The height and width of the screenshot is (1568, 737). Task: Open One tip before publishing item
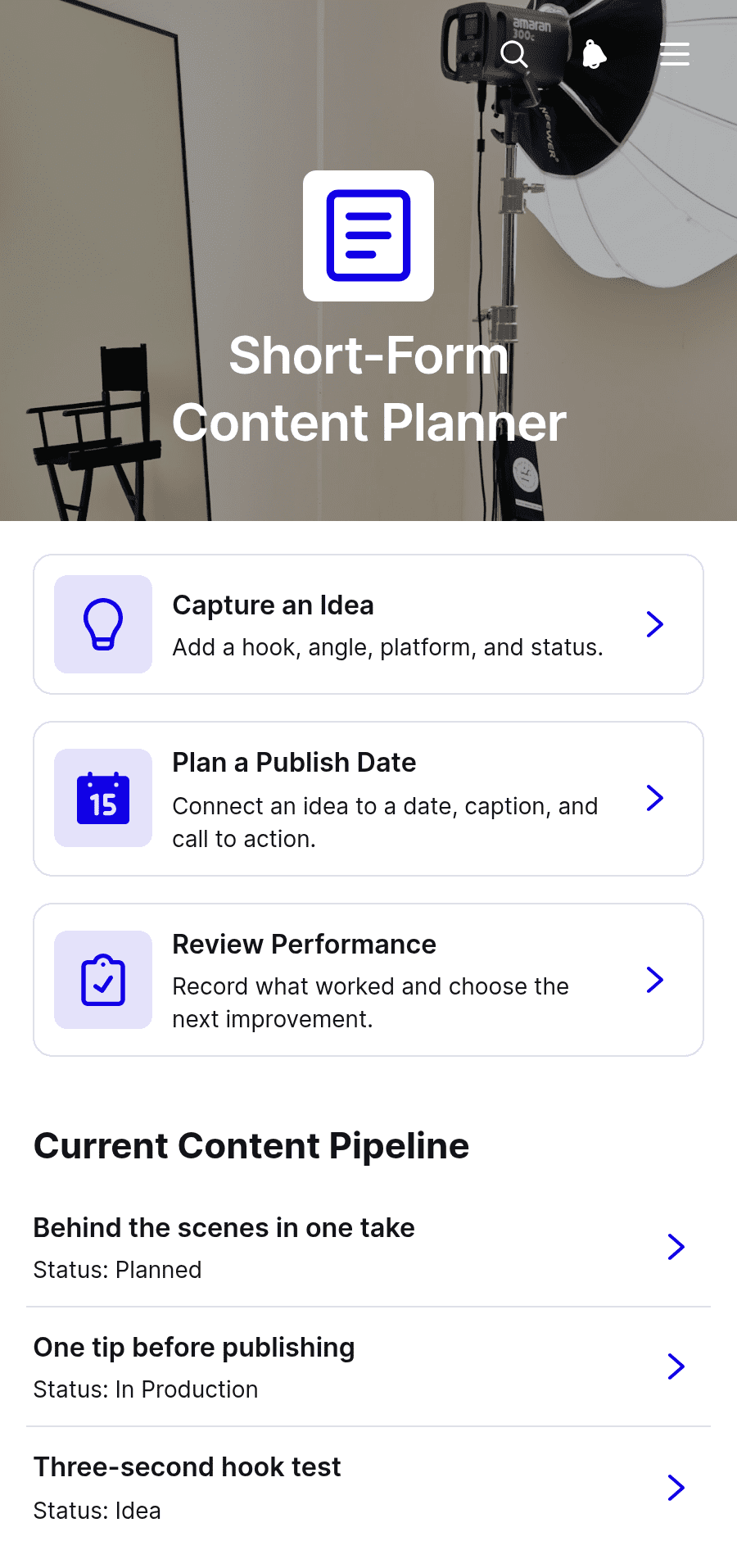(368, 1366)
